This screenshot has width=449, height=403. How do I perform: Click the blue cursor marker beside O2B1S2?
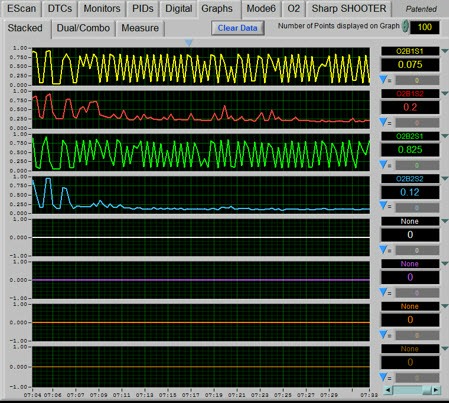coord(383,122)
